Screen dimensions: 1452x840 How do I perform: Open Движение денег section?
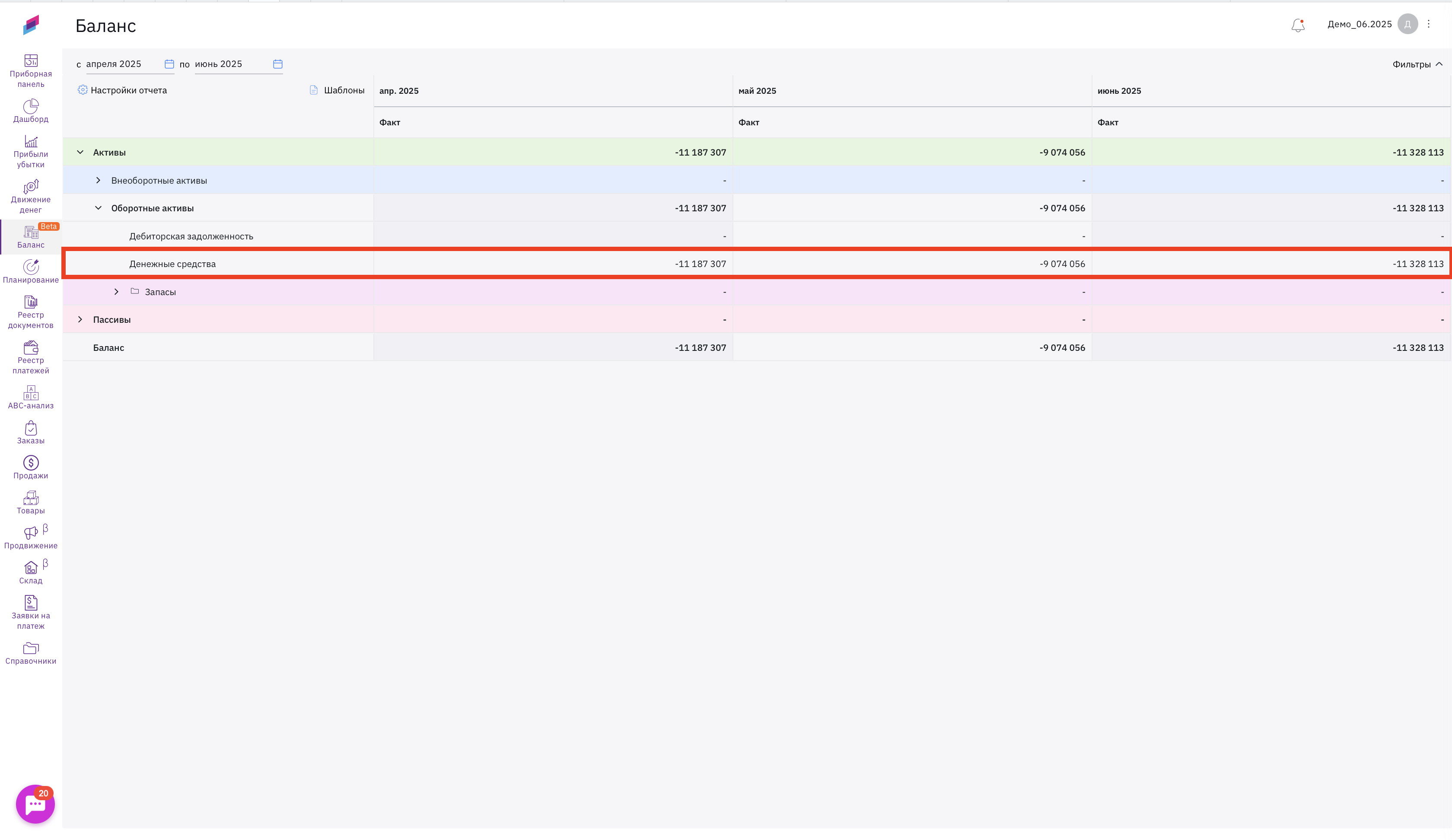click(x=31, y=197)
